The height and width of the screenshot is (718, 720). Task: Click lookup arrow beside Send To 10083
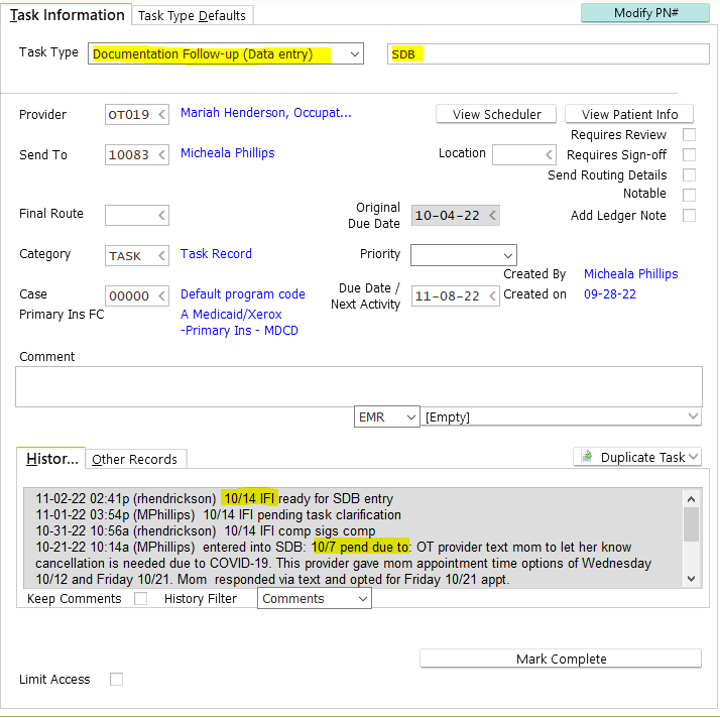click(162, 155)
